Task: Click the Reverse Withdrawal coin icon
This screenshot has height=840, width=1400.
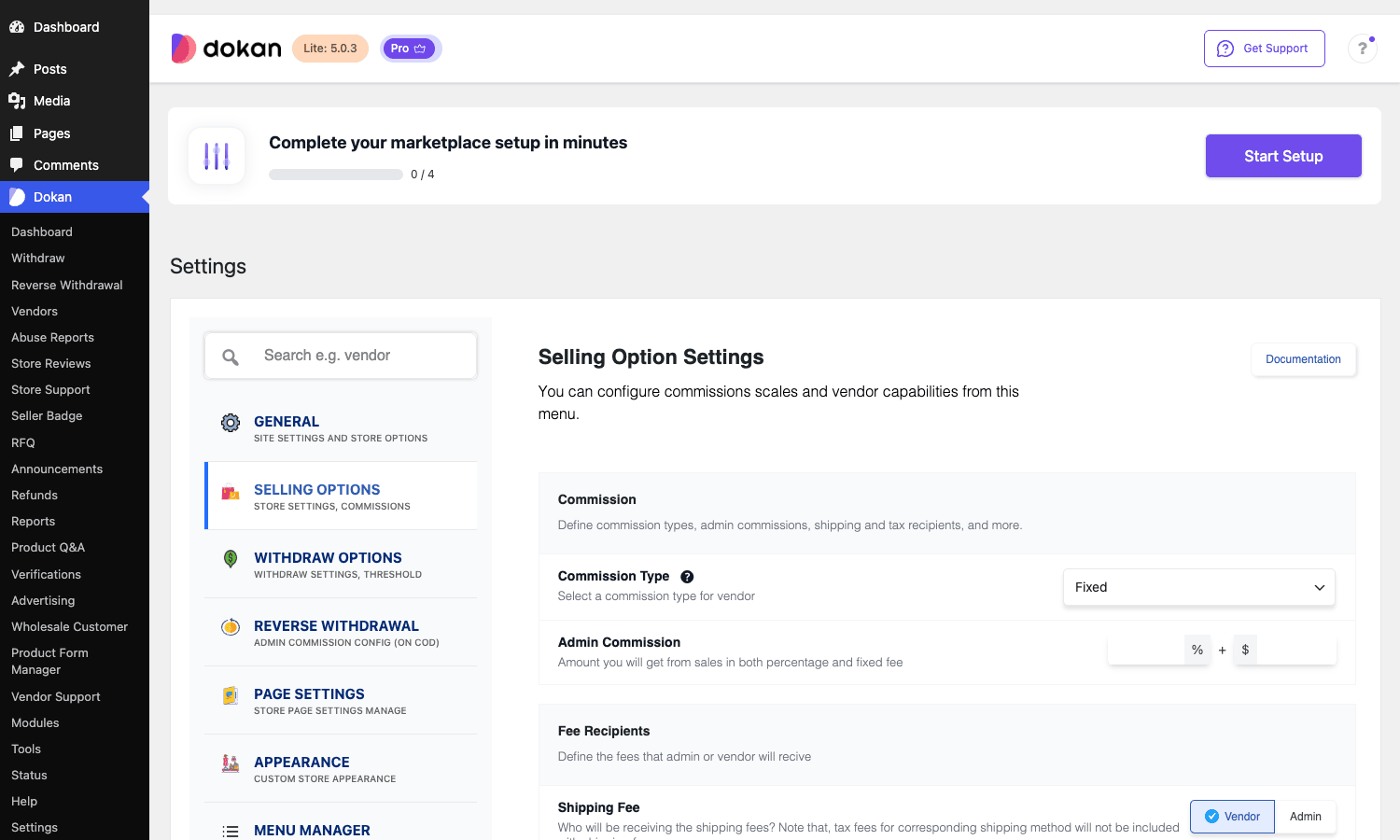Action: click(231, 627)
